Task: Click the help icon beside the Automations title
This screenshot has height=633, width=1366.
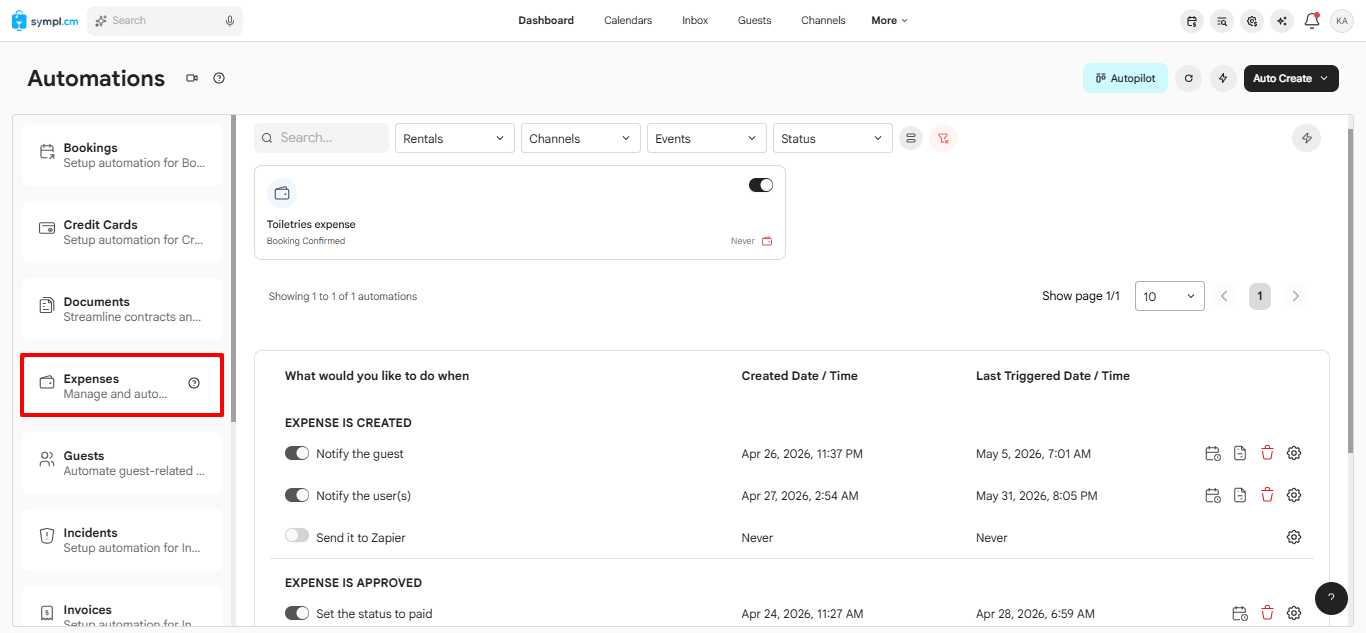Action: pyautogui.click(x=219, y=78)
